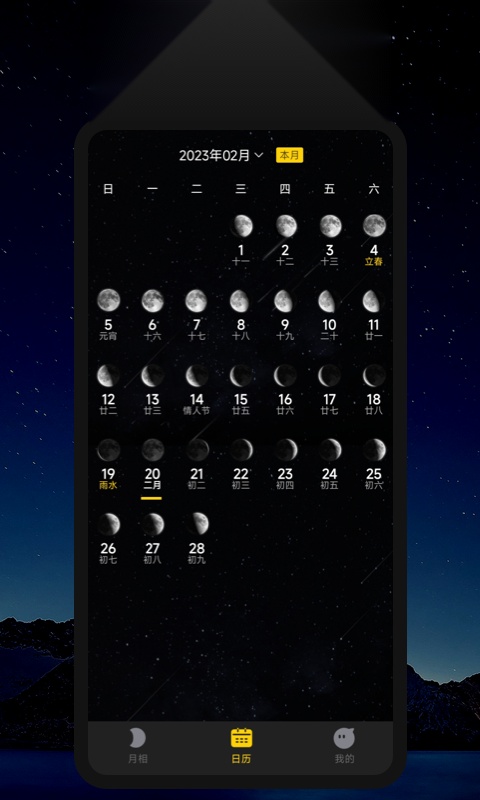The height and width of the screenshot is (800, 480).
Task: Tap the date number 28 labeled 初九
Action: (196, 548)
